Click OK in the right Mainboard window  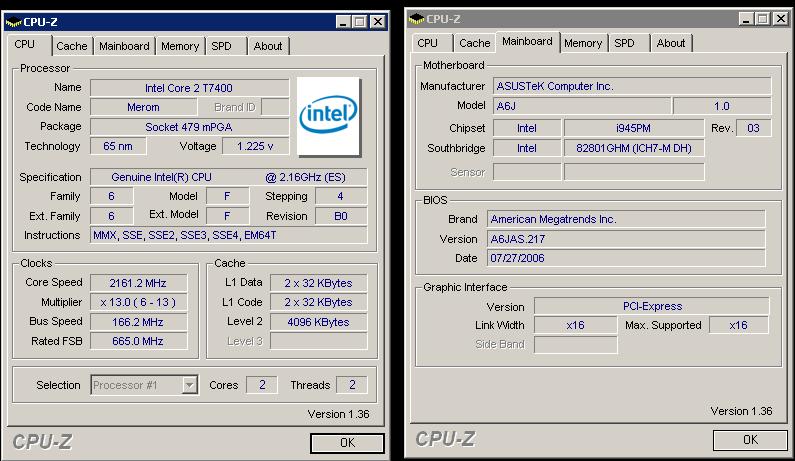coord(750,440)
